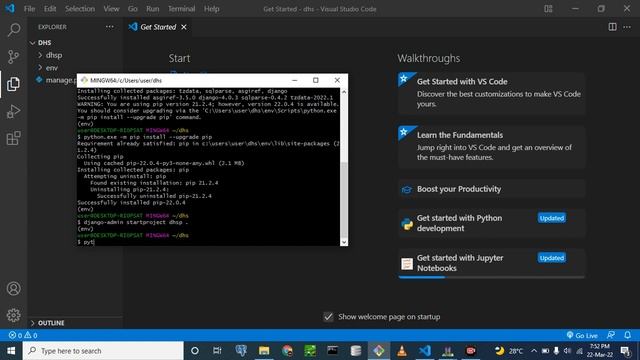
Task: Start Go Live server
Action: coord(582,335)
